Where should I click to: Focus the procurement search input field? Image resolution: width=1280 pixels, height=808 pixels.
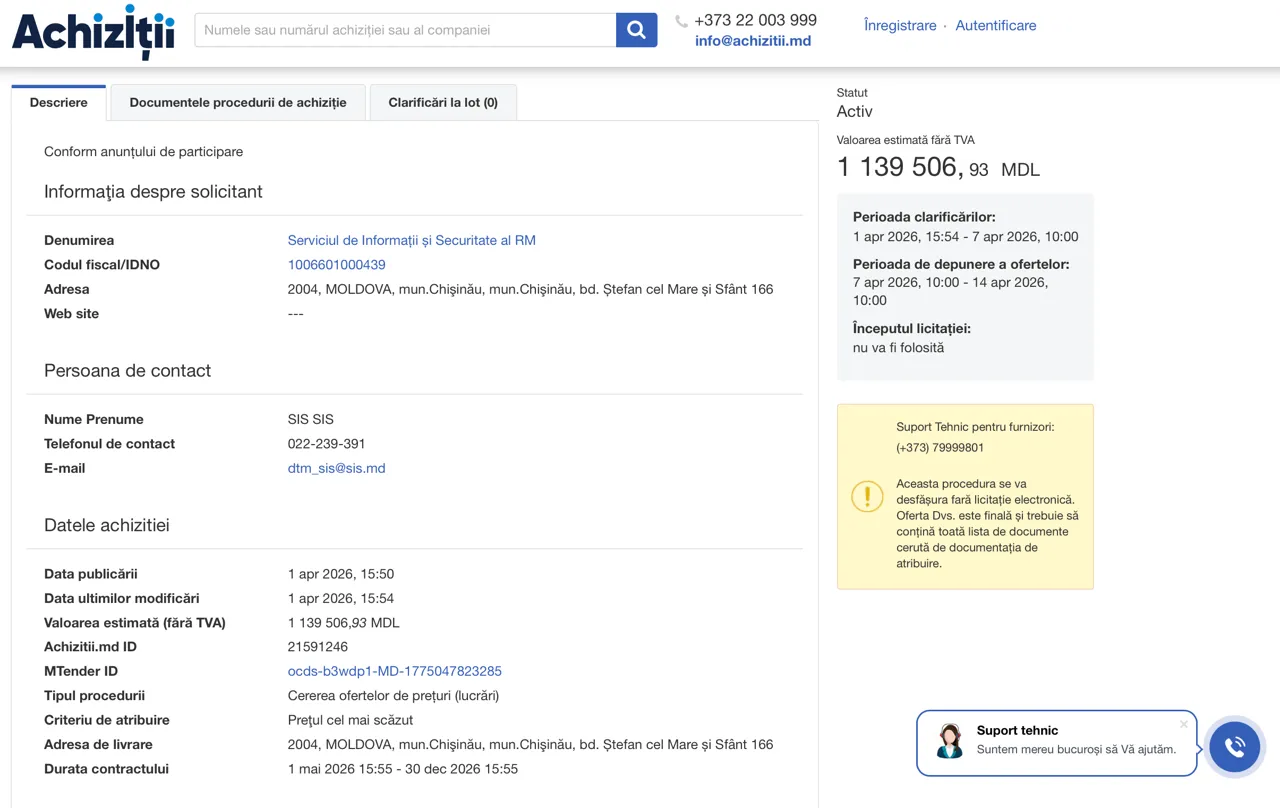405,30
